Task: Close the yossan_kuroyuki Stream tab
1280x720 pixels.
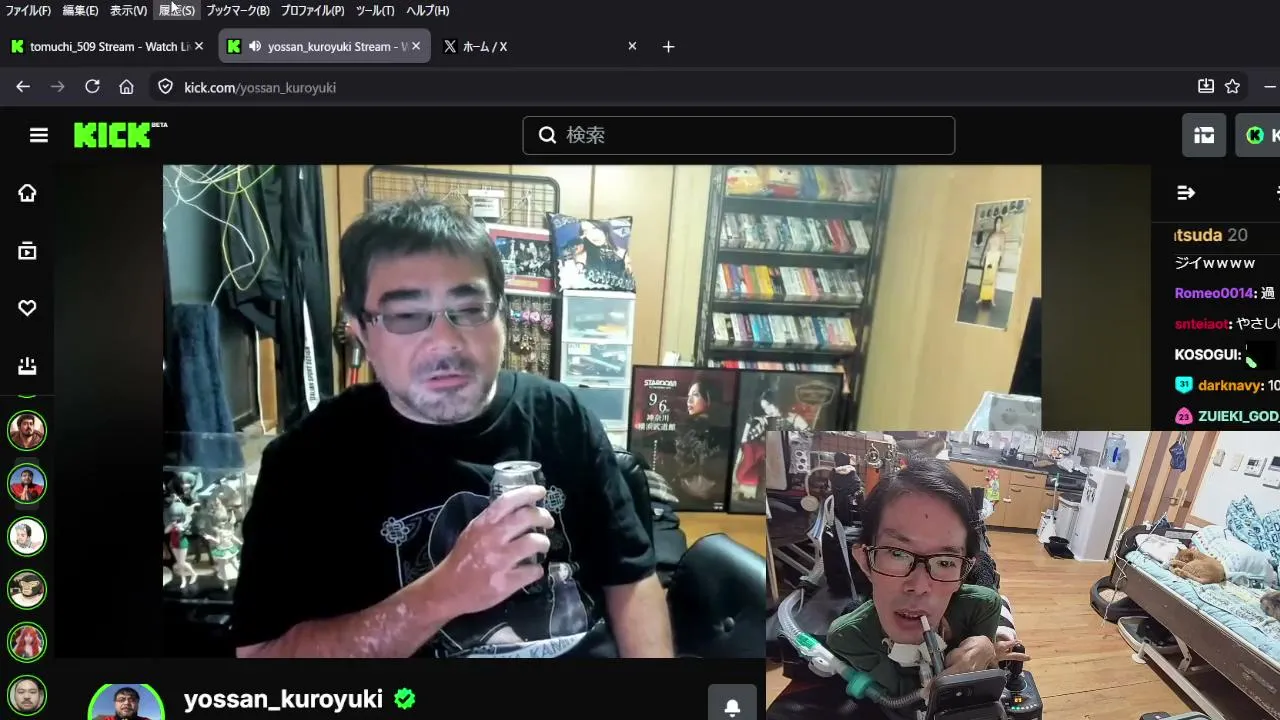Action: 416,46
